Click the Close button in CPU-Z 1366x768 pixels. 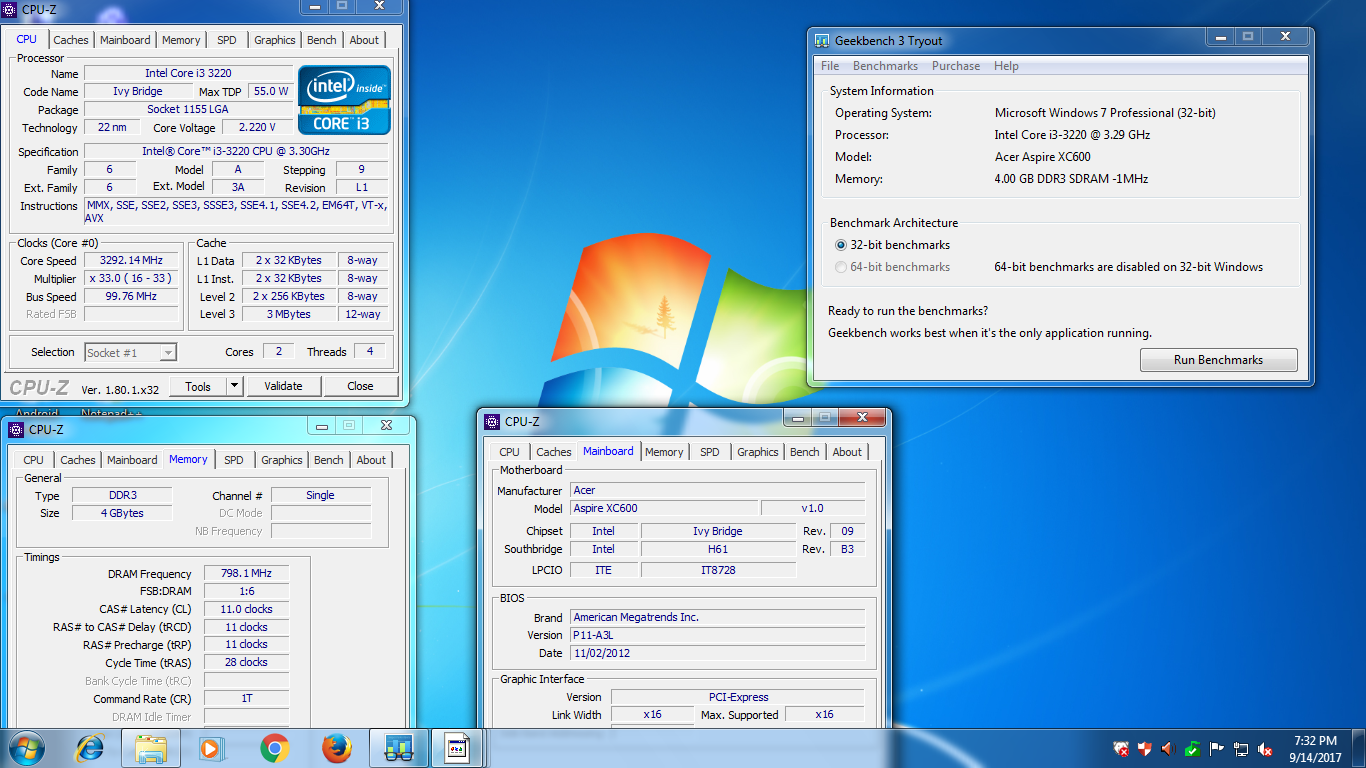[360, 386]
